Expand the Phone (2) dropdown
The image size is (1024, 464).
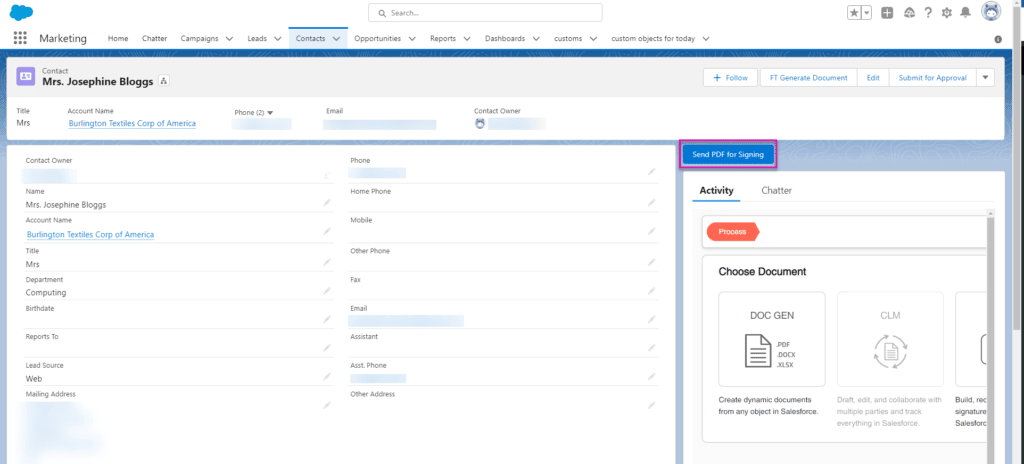(x=269, y=112)
